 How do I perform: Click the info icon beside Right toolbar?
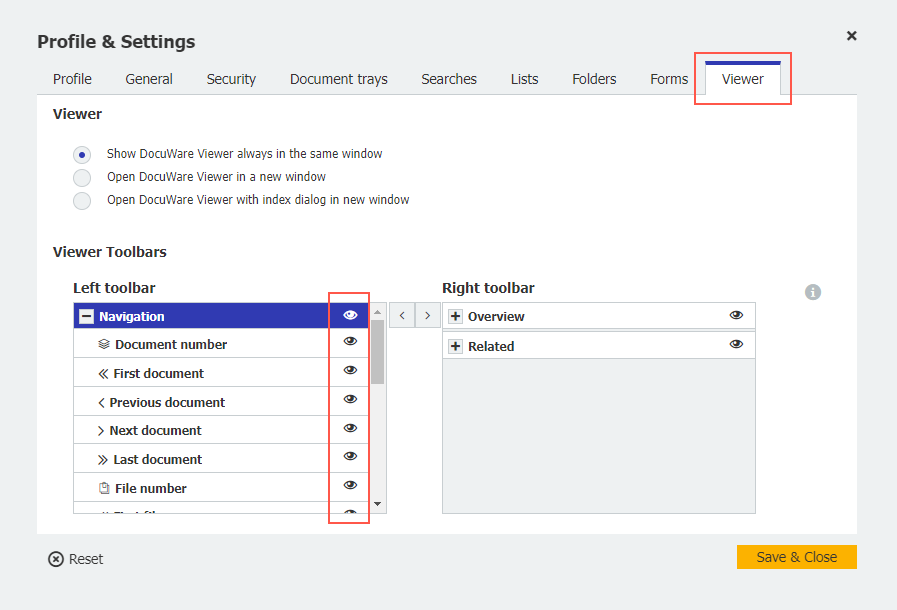coord(813,292)
